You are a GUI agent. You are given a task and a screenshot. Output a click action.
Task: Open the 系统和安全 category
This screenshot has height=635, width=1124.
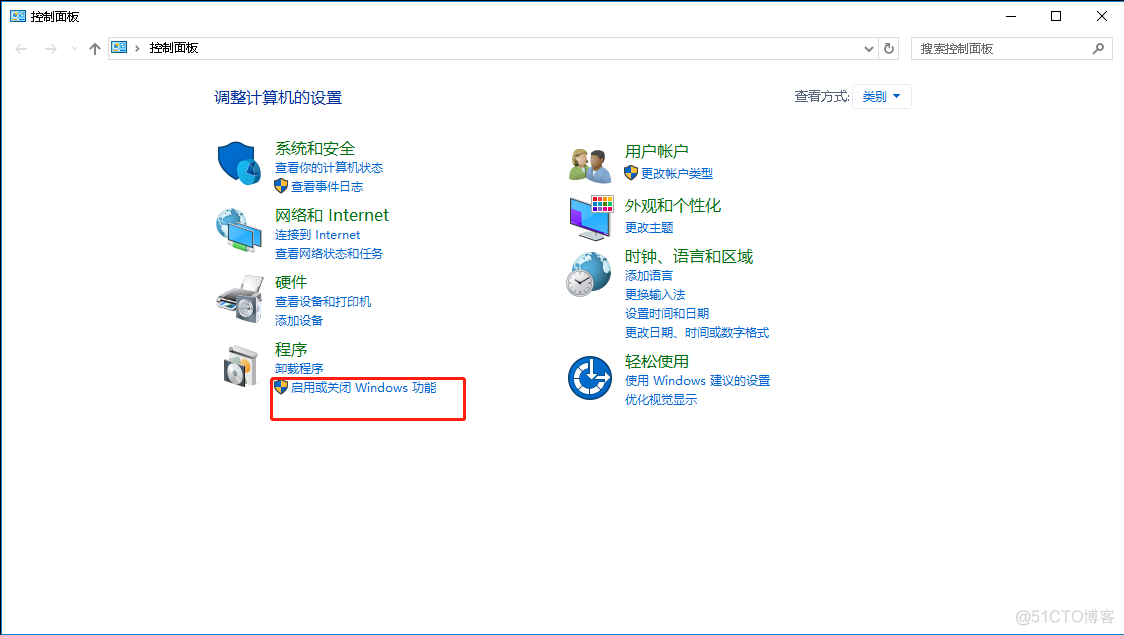[315, 148]
